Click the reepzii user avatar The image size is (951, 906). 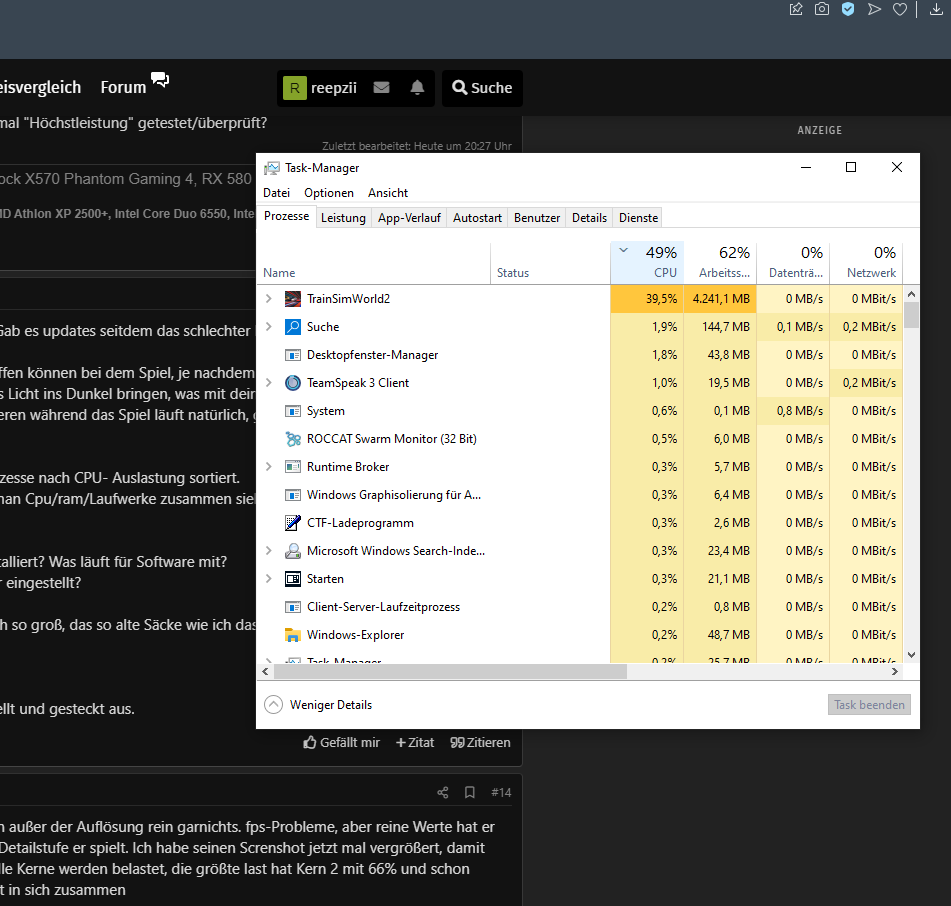coord(295,88)
